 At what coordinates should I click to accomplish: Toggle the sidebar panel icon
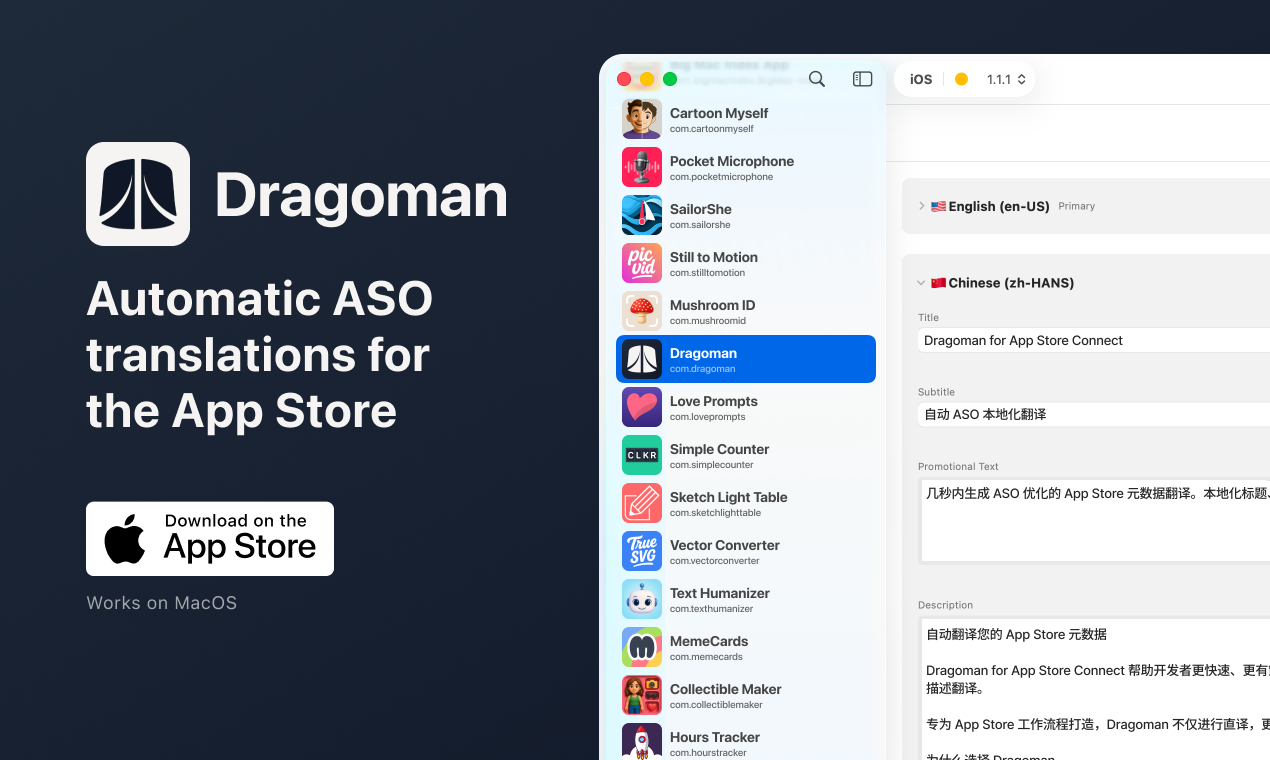862,79
